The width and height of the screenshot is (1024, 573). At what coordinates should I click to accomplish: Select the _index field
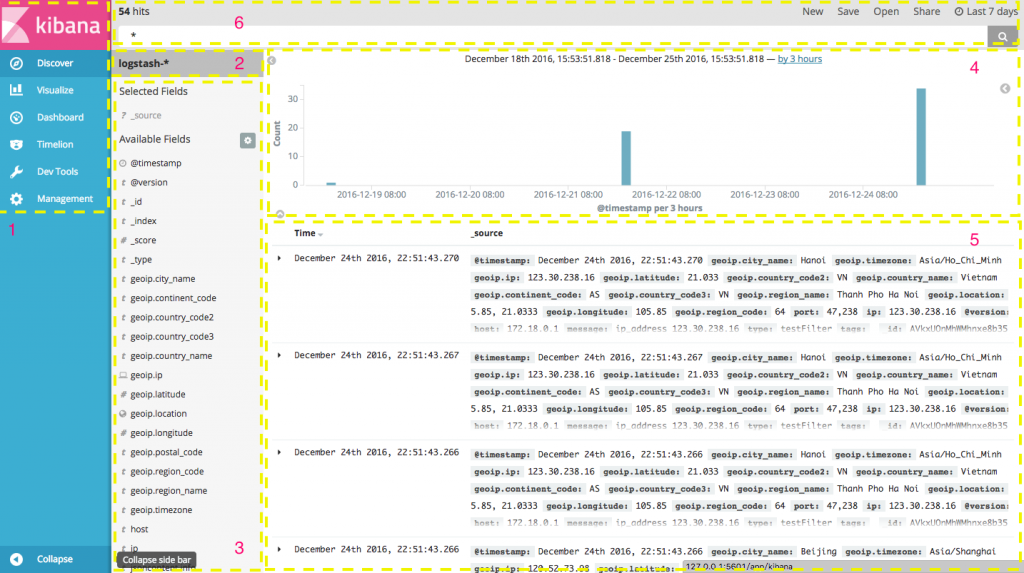143,221
